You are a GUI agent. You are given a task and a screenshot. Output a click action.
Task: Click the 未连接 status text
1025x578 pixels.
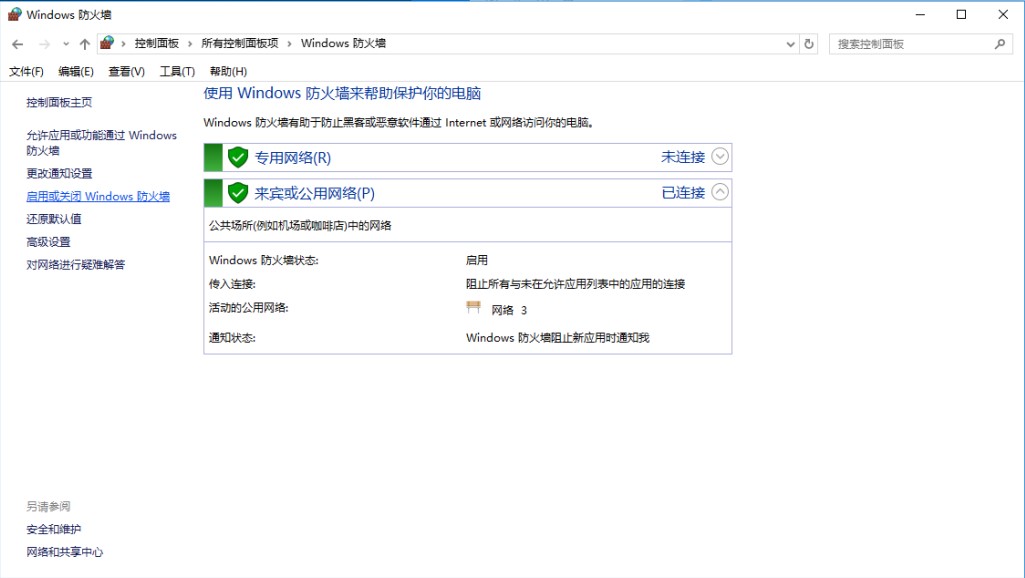683,157
